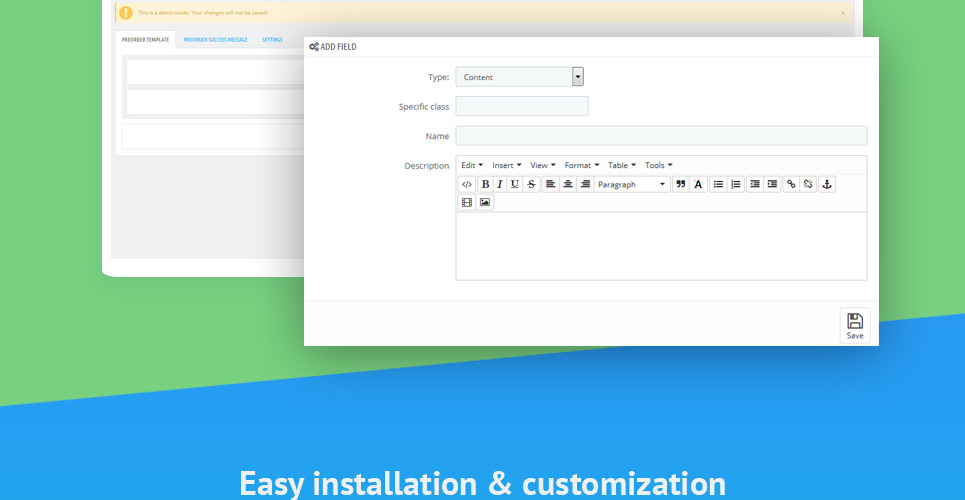Open the Insert menu in the editor
This screenshot has height=500, width=965.
[x=506, y=165]
